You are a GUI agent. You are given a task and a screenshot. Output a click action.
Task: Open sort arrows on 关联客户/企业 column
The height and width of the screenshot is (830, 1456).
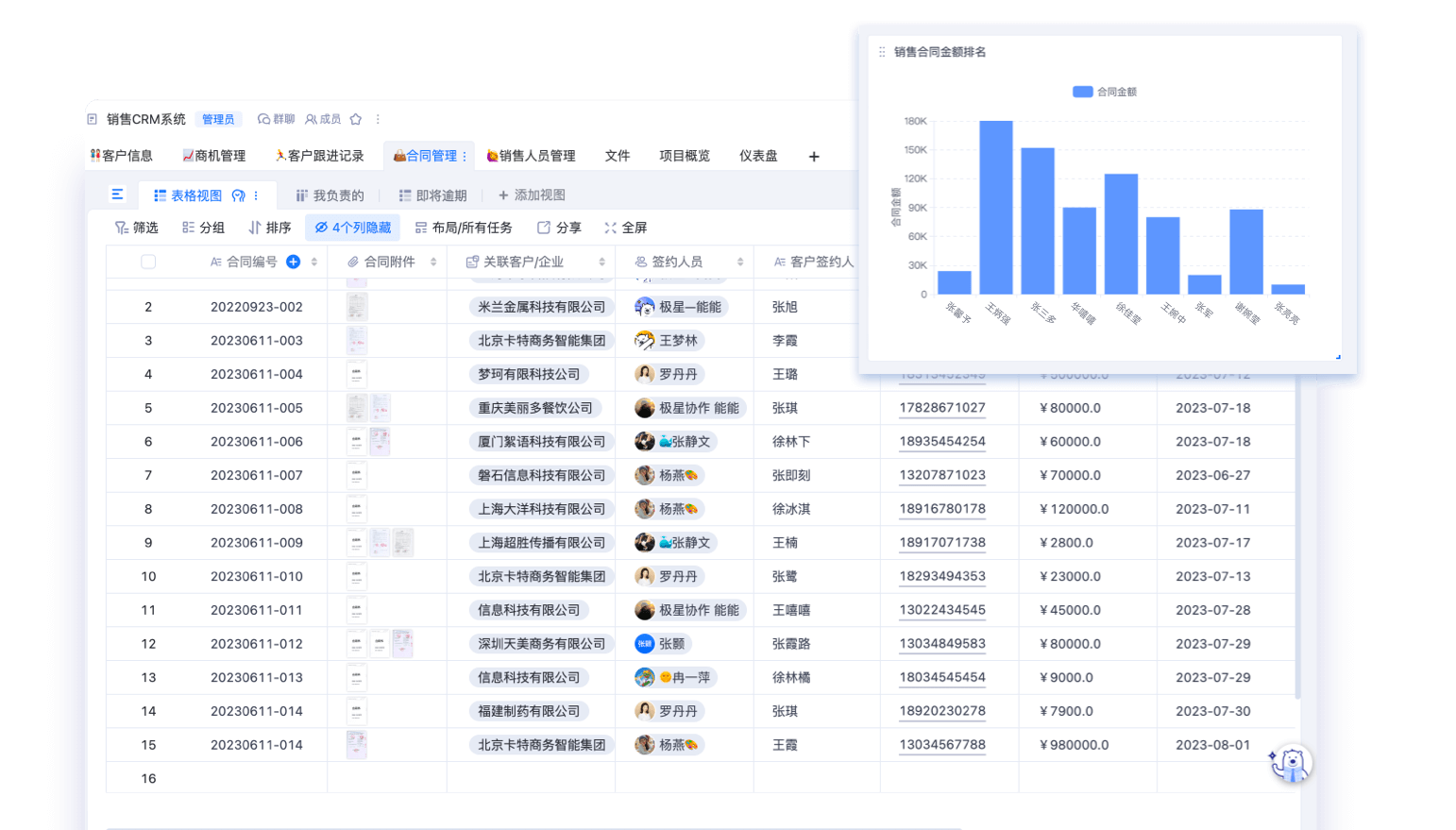tap(601, 262)
